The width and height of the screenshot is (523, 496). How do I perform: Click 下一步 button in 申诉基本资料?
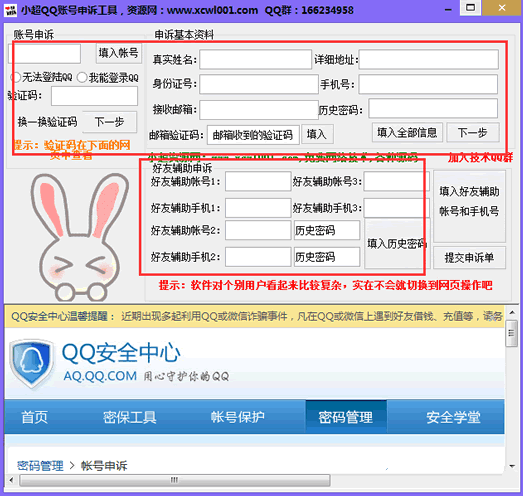473,132
